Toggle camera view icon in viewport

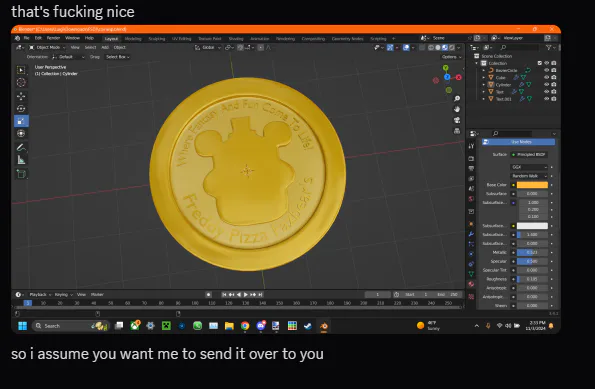tap(457, 120)
